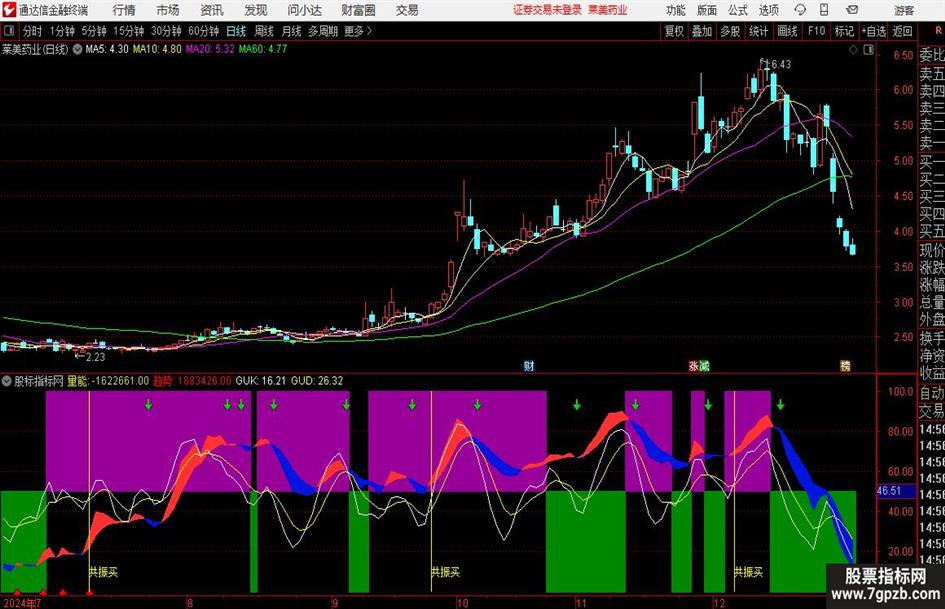Open the 市场 menu
The height and width of the screenshot is (609, 945).
coord(168,10)
